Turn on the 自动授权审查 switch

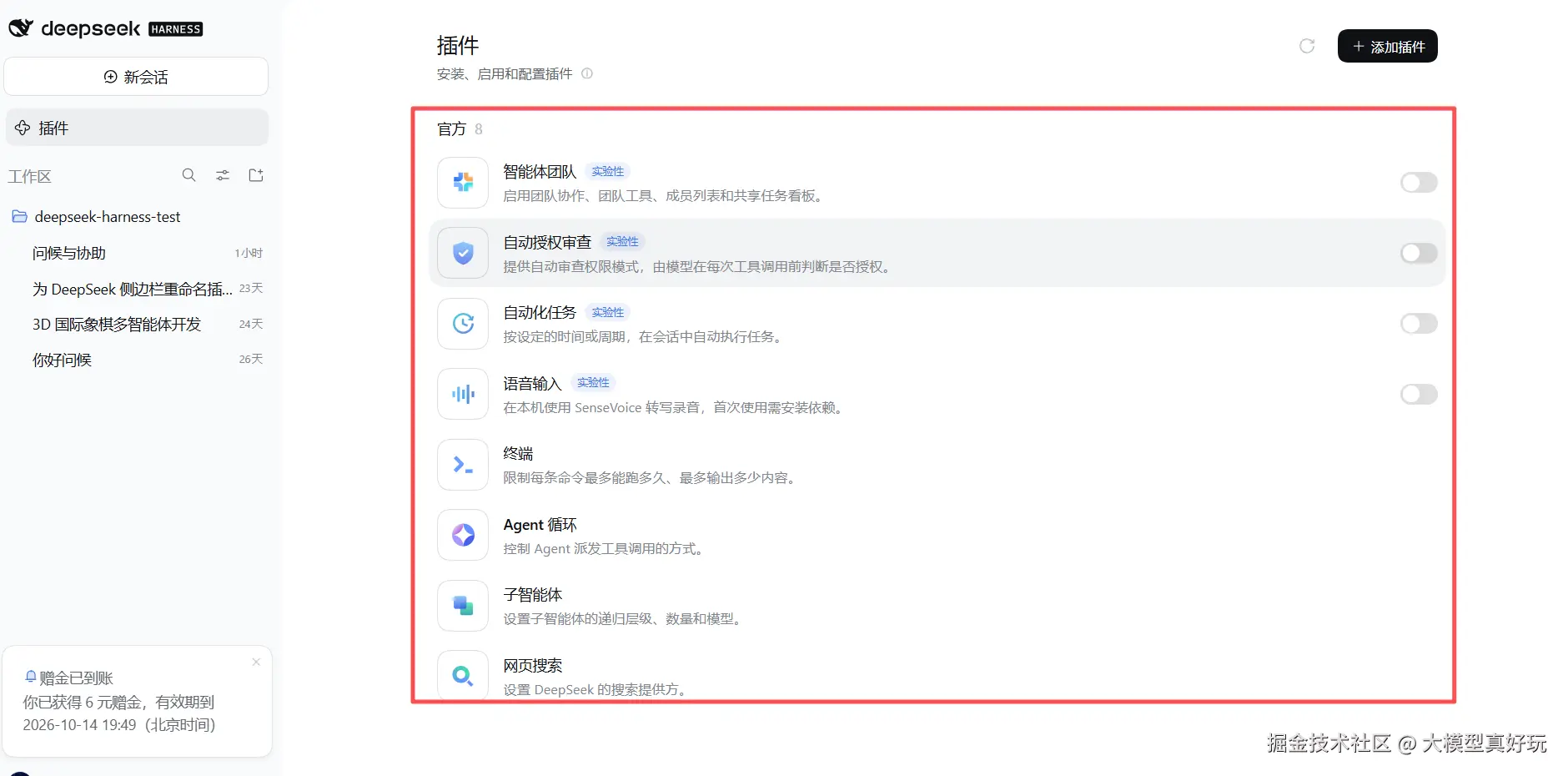pos(1419,253)
